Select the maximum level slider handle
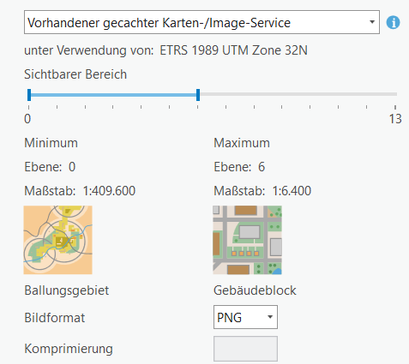Screen dimensions: 409x364 tap(198, 95)
